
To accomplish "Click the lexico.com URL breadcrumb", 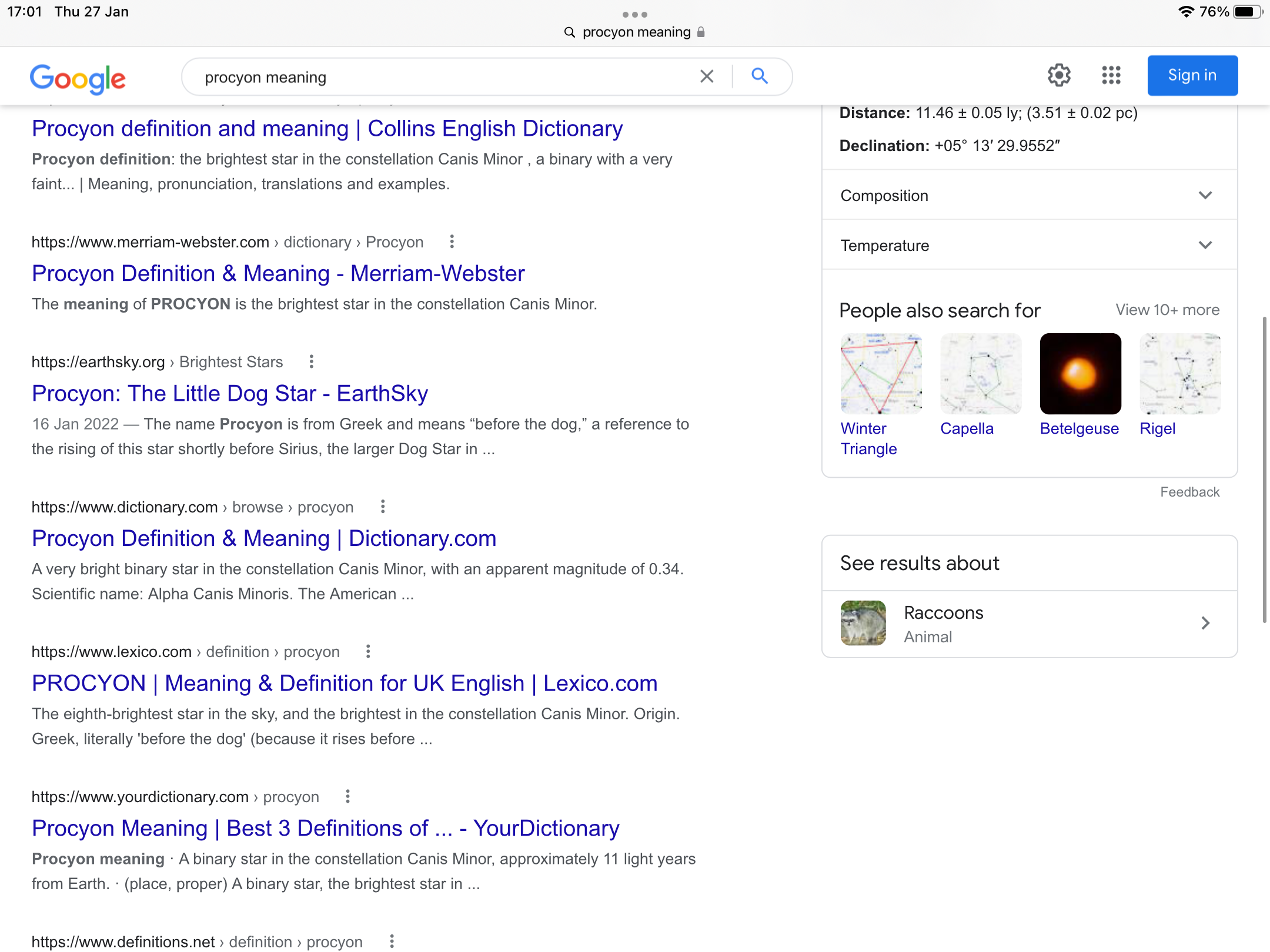I will (186, 652).
